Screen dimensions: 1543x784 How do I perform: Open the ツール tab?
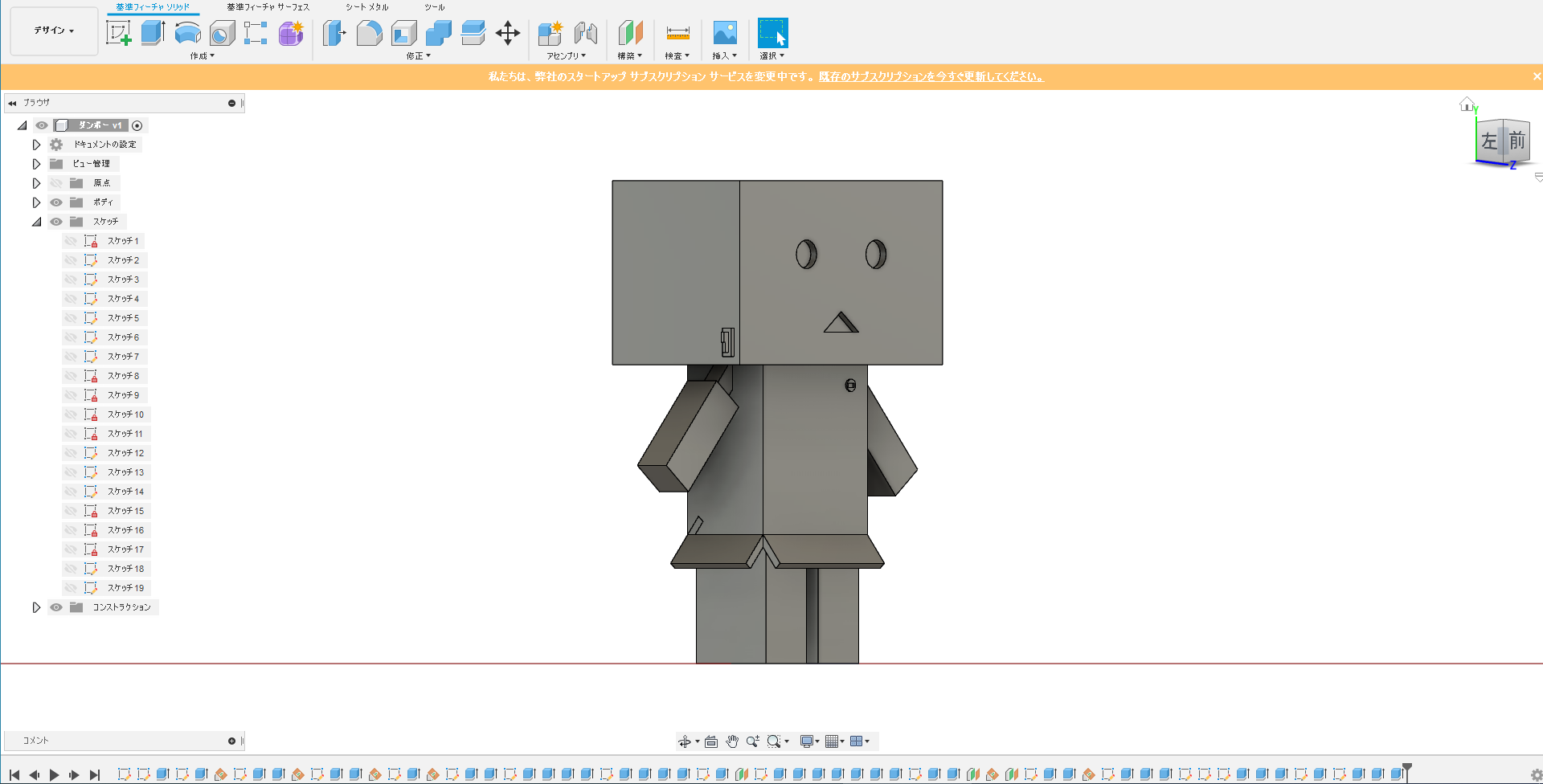tap(434, 7)
